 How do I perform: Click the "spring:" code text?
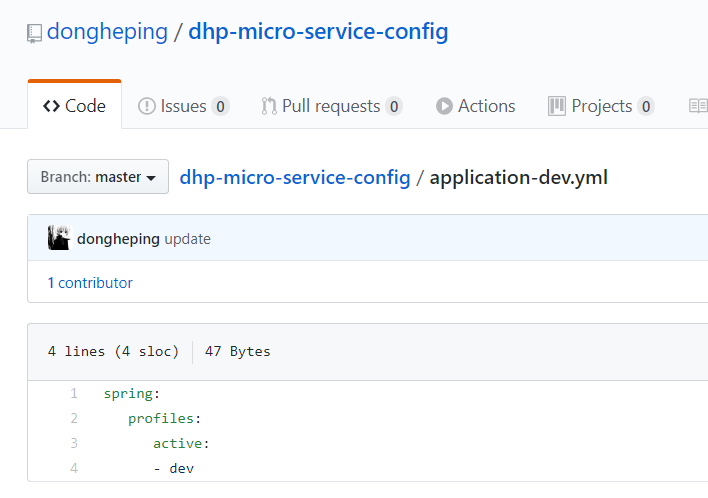click(132, 394)
